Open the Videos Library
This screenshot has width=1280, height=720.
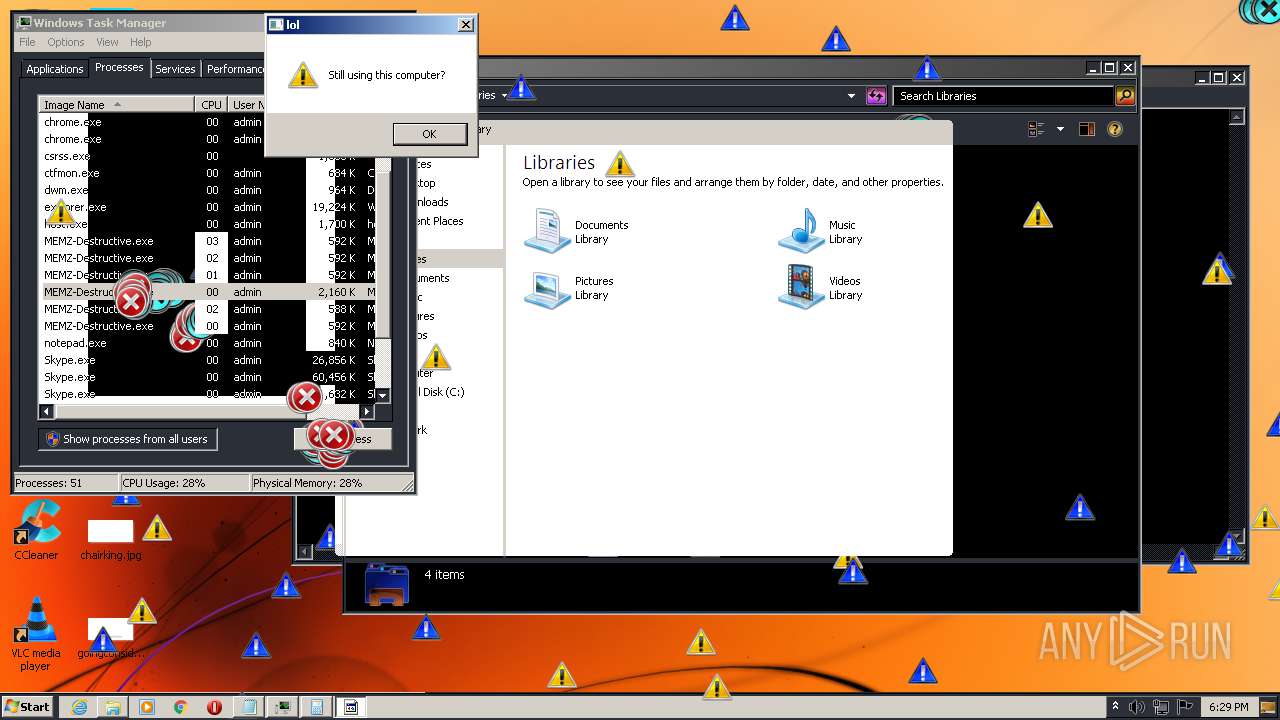coord(820,287)
